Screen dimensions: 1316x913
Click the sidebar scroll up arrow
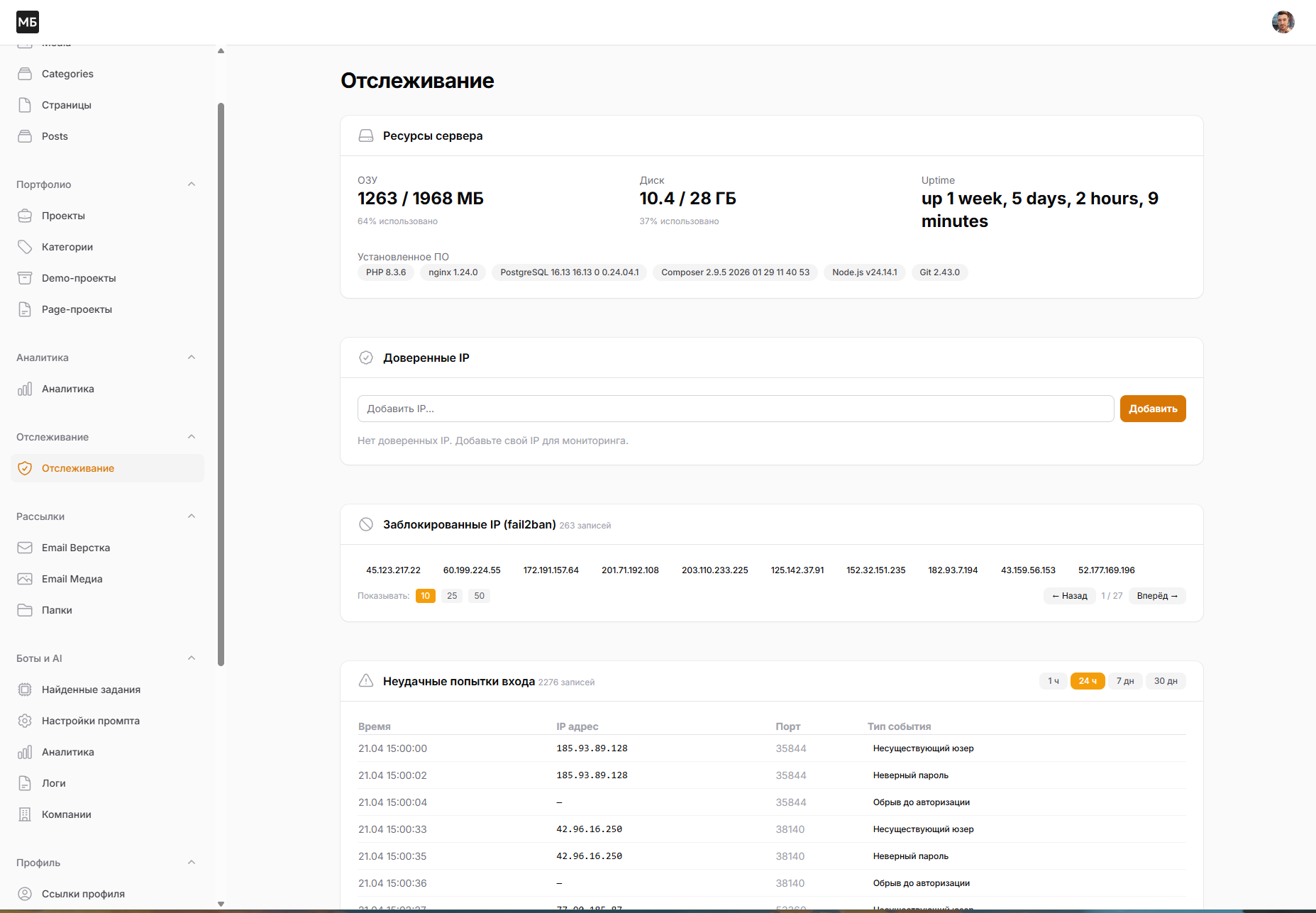[221, 51]
